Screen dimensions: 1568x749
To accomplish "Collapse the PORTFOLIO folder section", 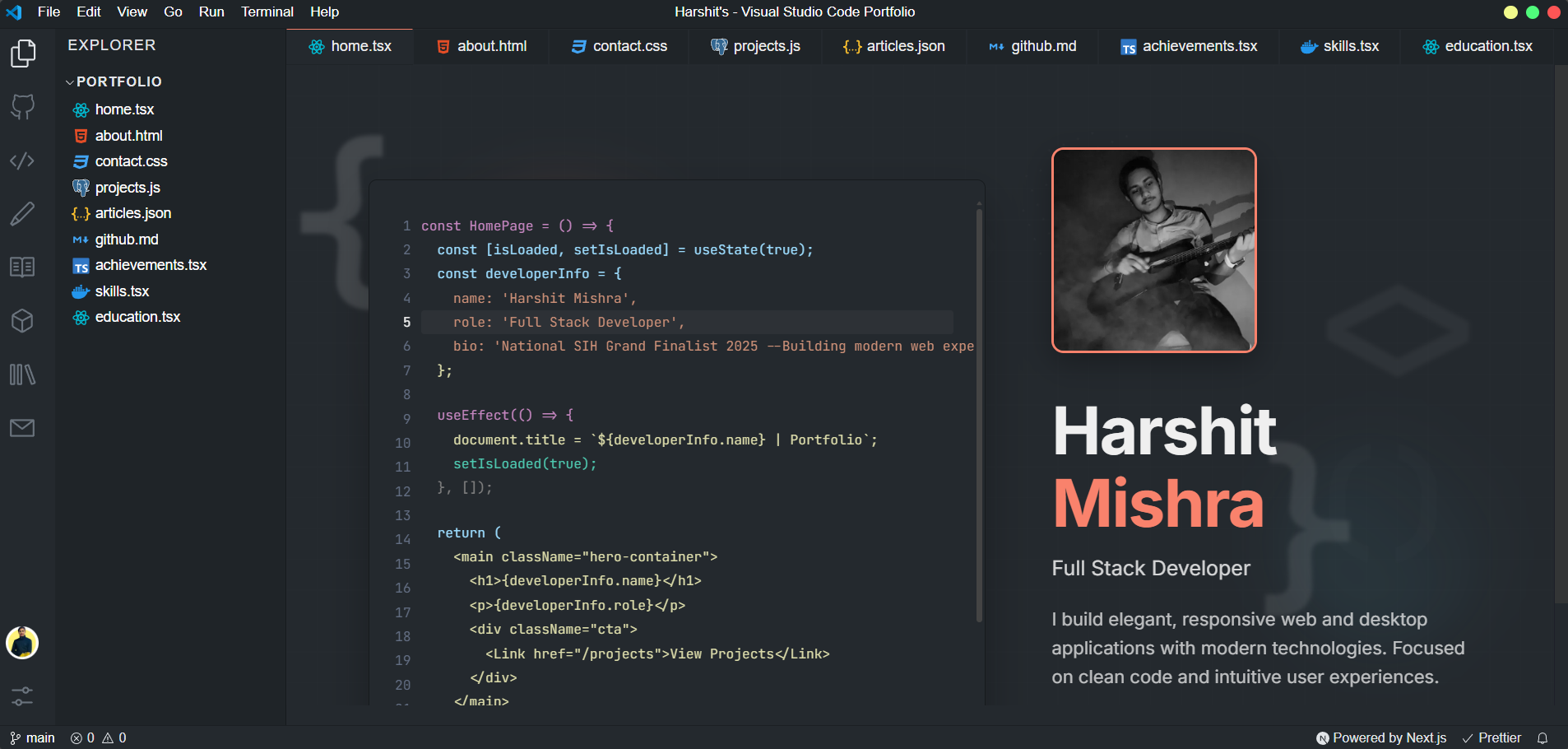I will [114, 81].
